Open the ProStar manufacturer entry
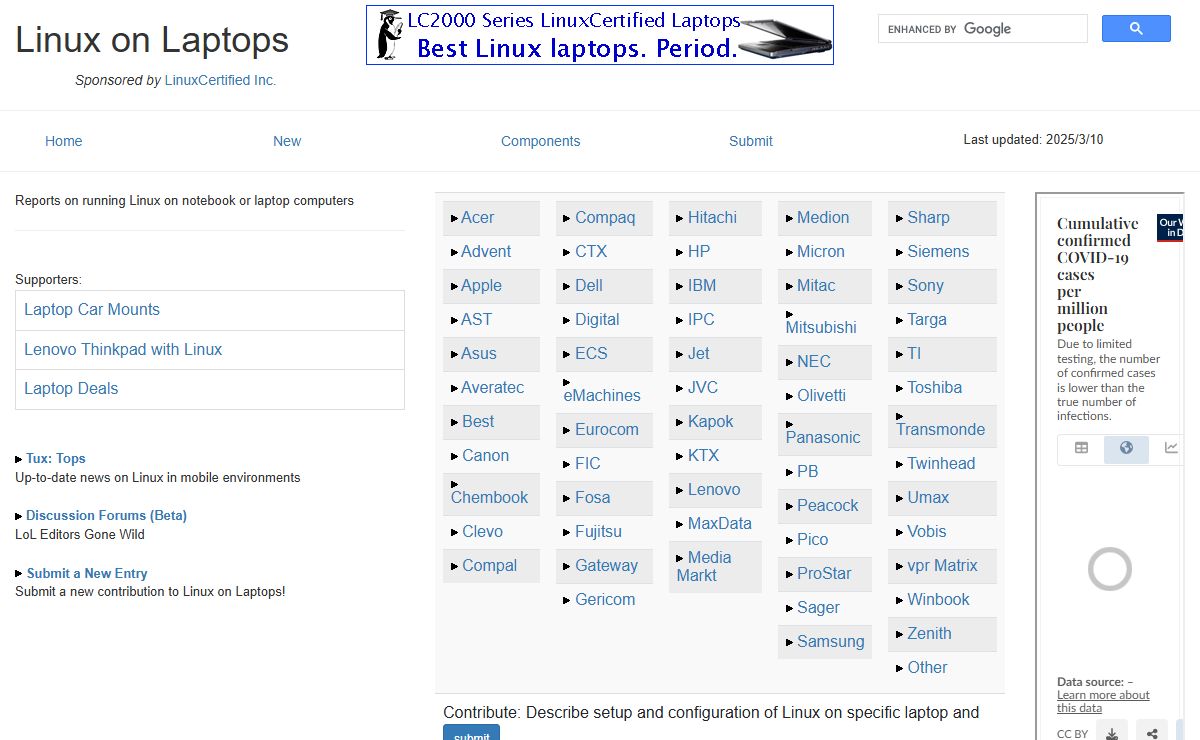The height and width of the screenshot is (740, 1200). pos(824,574)
